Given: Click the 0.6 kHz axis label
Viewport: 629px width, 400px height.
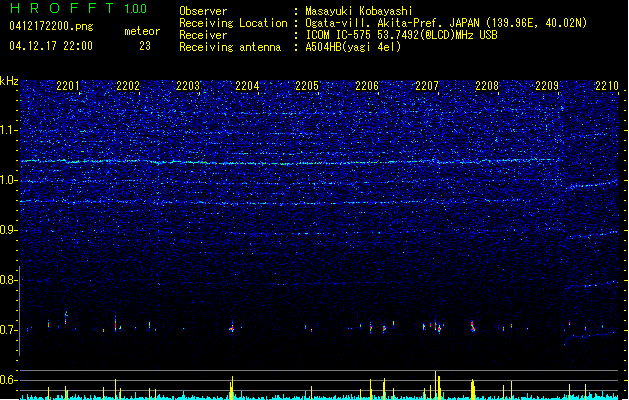Looking at the screenshot, I should (x=8, y=380).
